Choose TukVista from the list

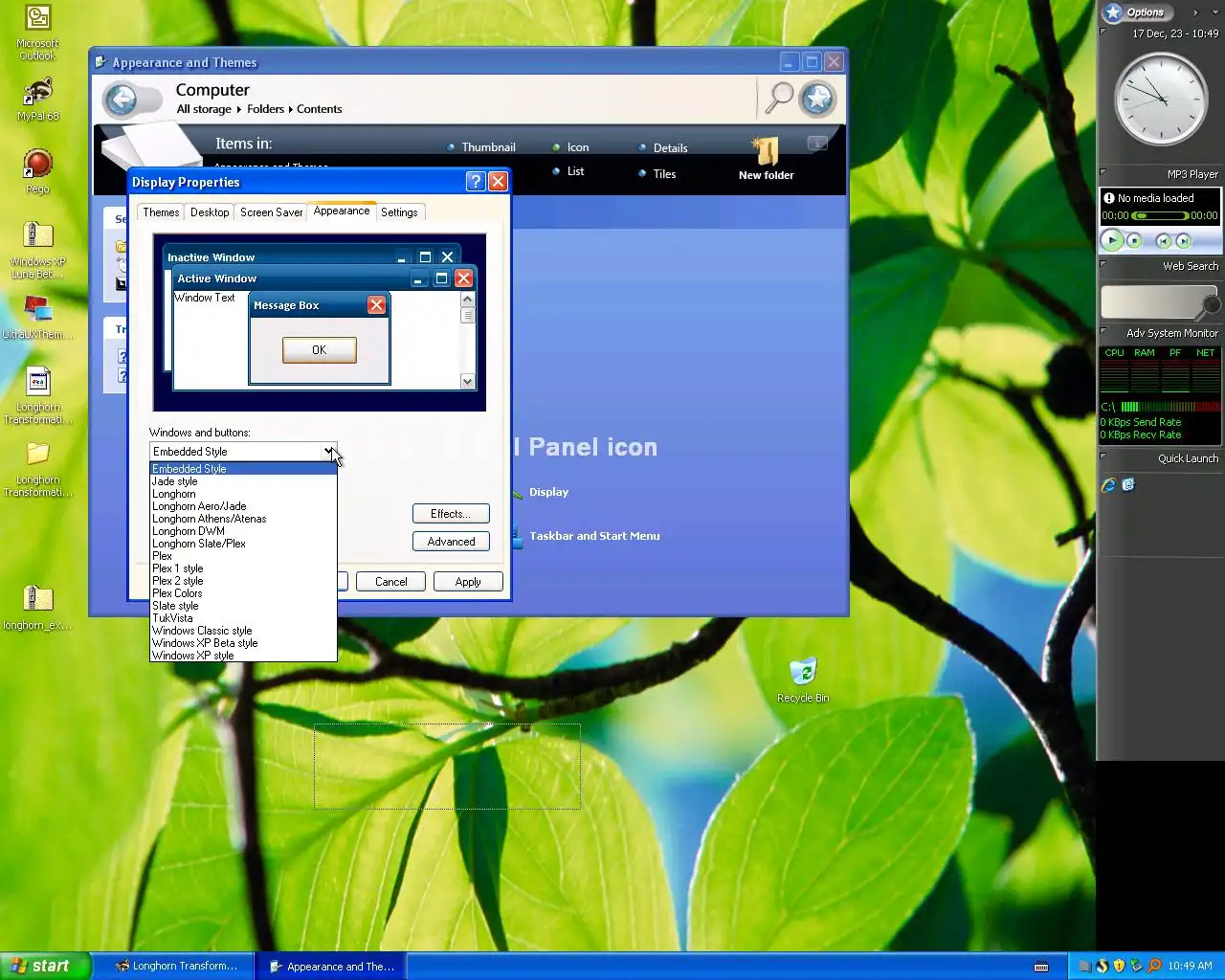point(243,618)
